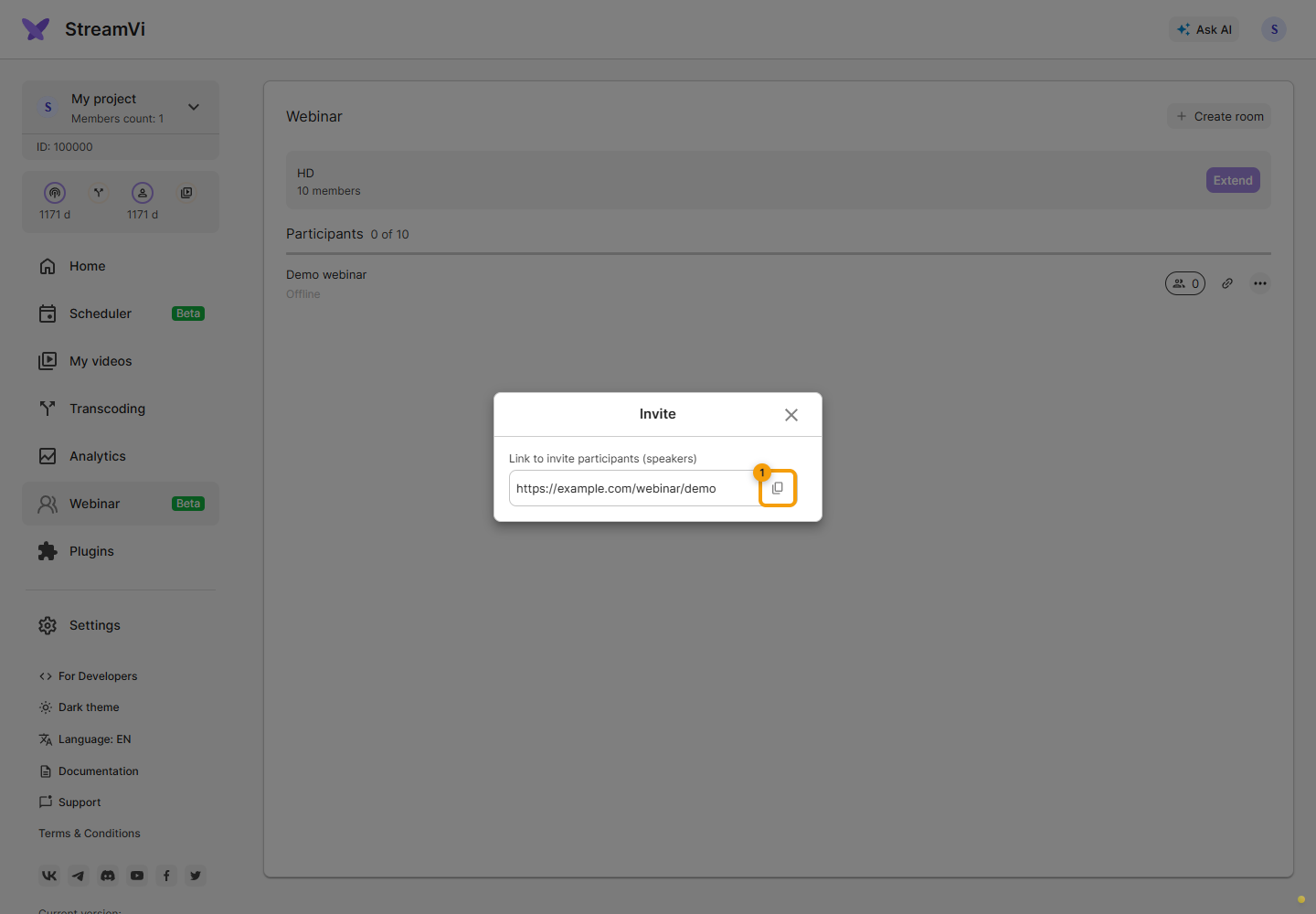The width and height of the screenshot is (1316, 914).
Task: Open the user avatar menu
Action: (x=1274, y=29)
